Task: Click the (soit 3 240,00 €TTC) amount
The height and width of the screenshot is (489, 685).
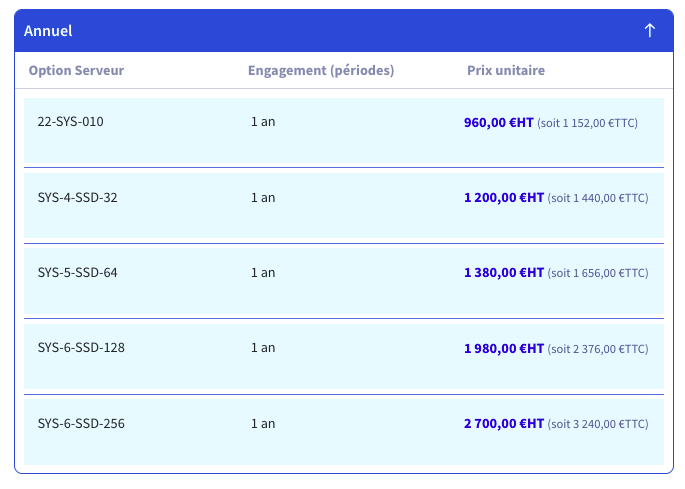Action: click(598, 424)
